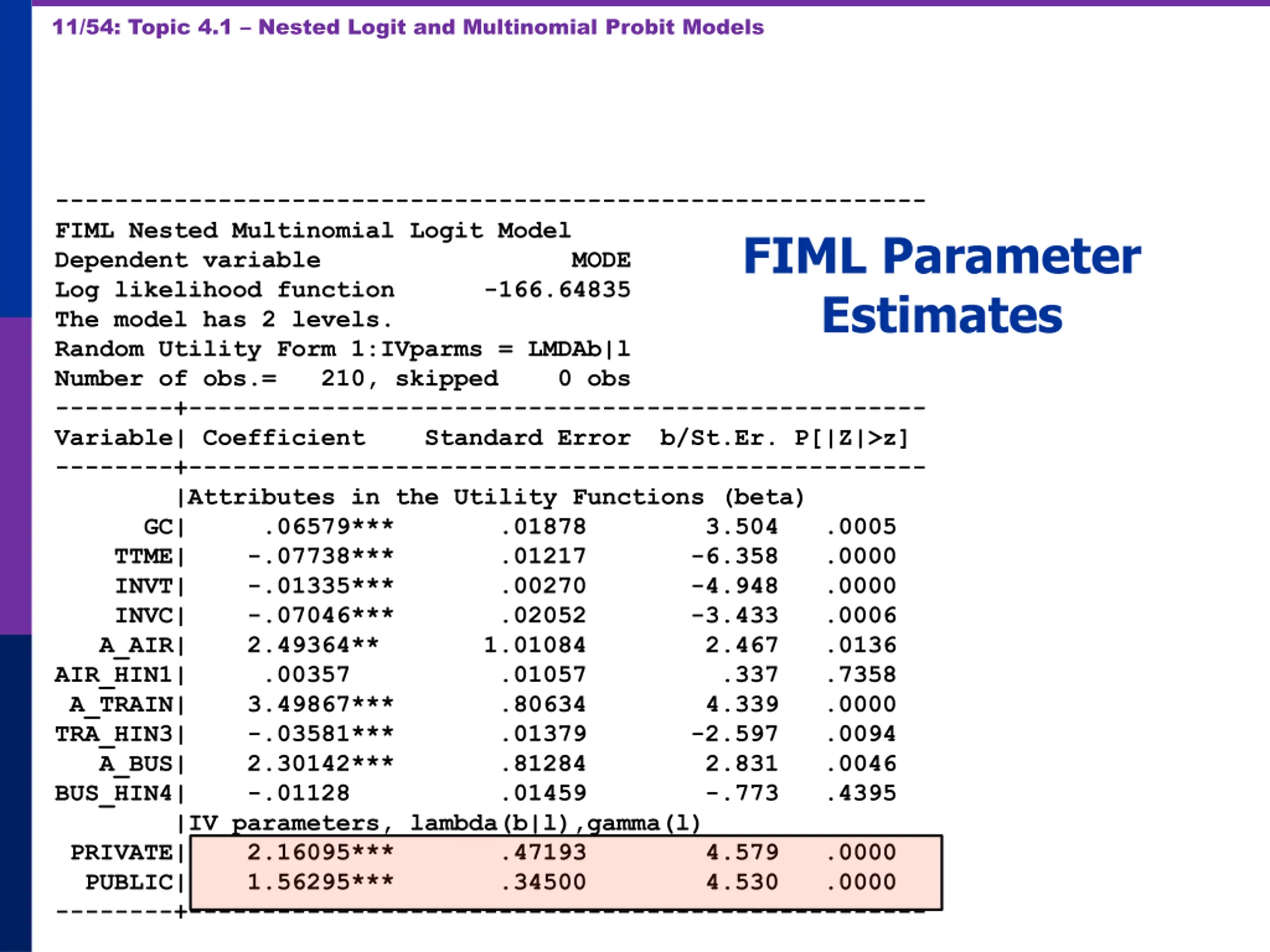The width and height of the screenshot is (1270, 952).
Task: Click the Number of obs 210 text
Action: (342, 379)
